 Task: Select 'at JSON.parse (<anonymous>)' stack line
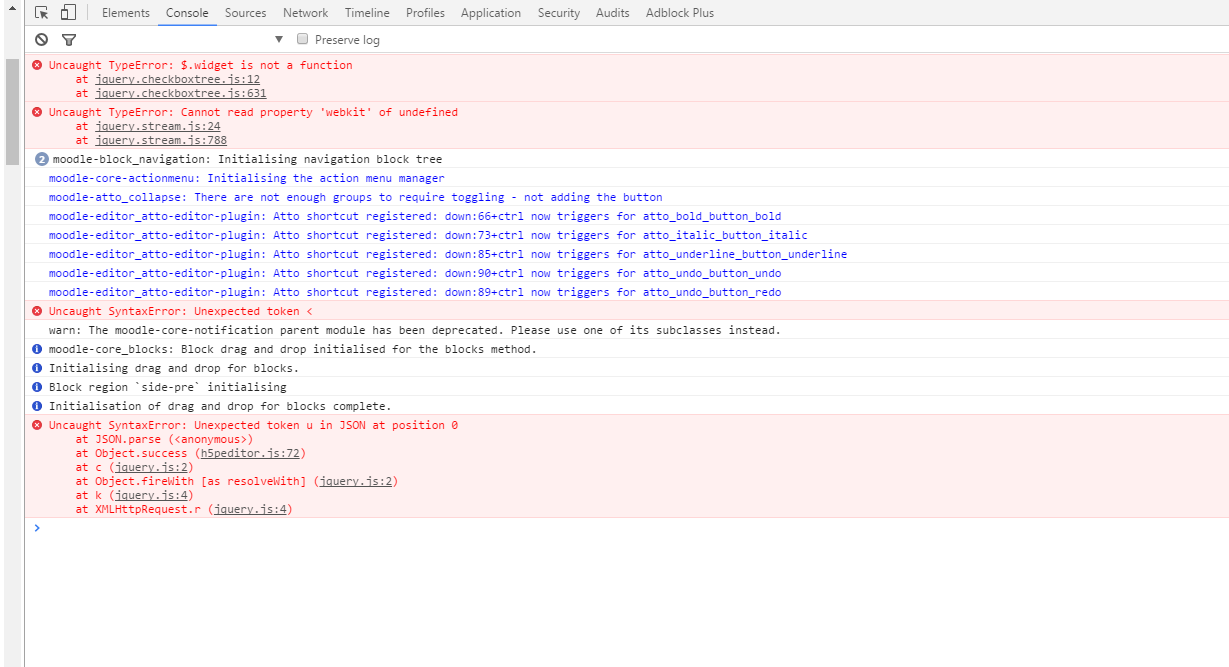pos(164,439)
